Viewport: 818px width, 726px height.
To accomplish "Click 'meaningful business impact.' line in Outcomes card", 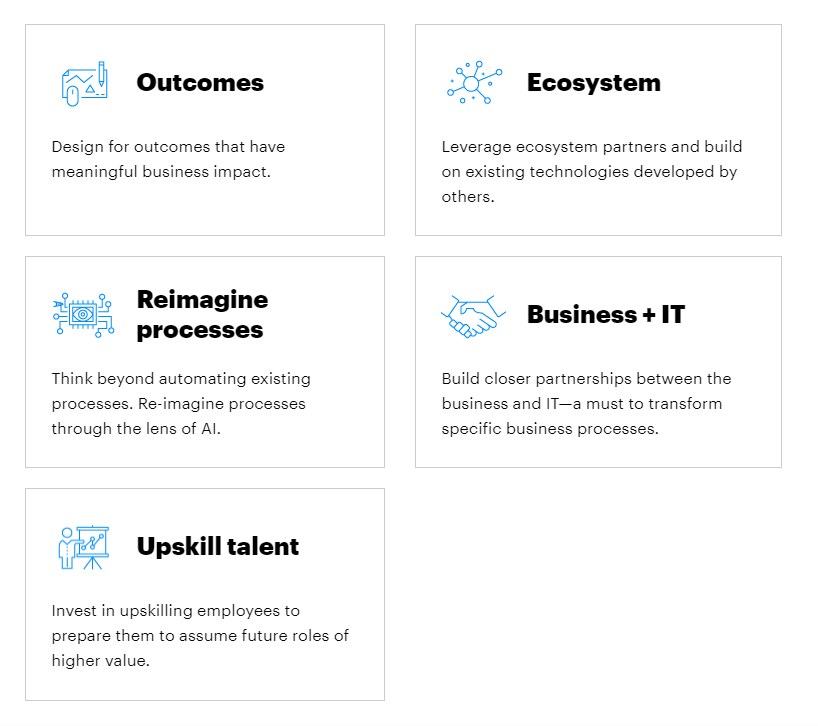I will 161,172.
